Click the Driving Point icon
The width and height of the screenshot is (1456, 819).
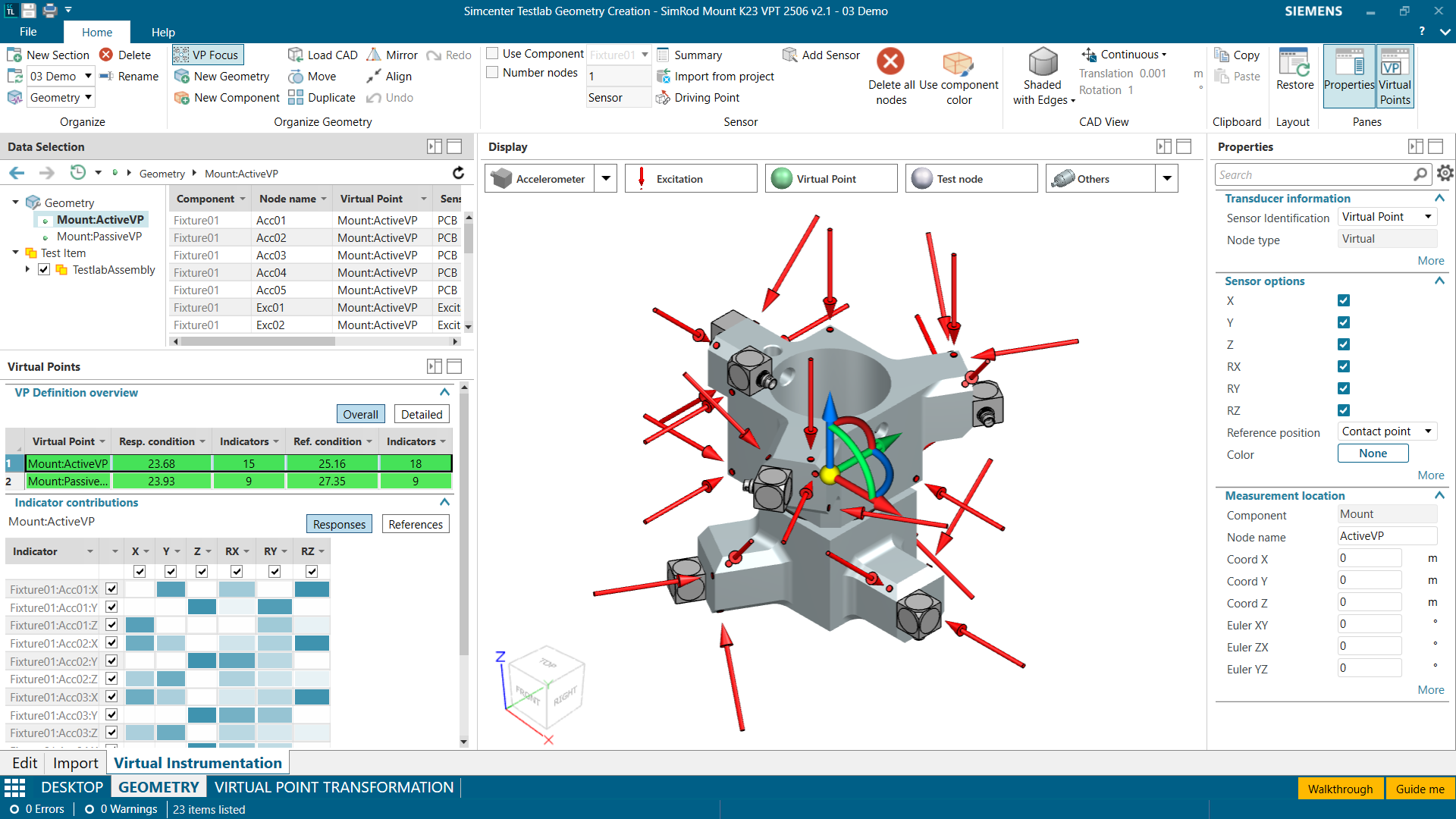pos(663,98)
